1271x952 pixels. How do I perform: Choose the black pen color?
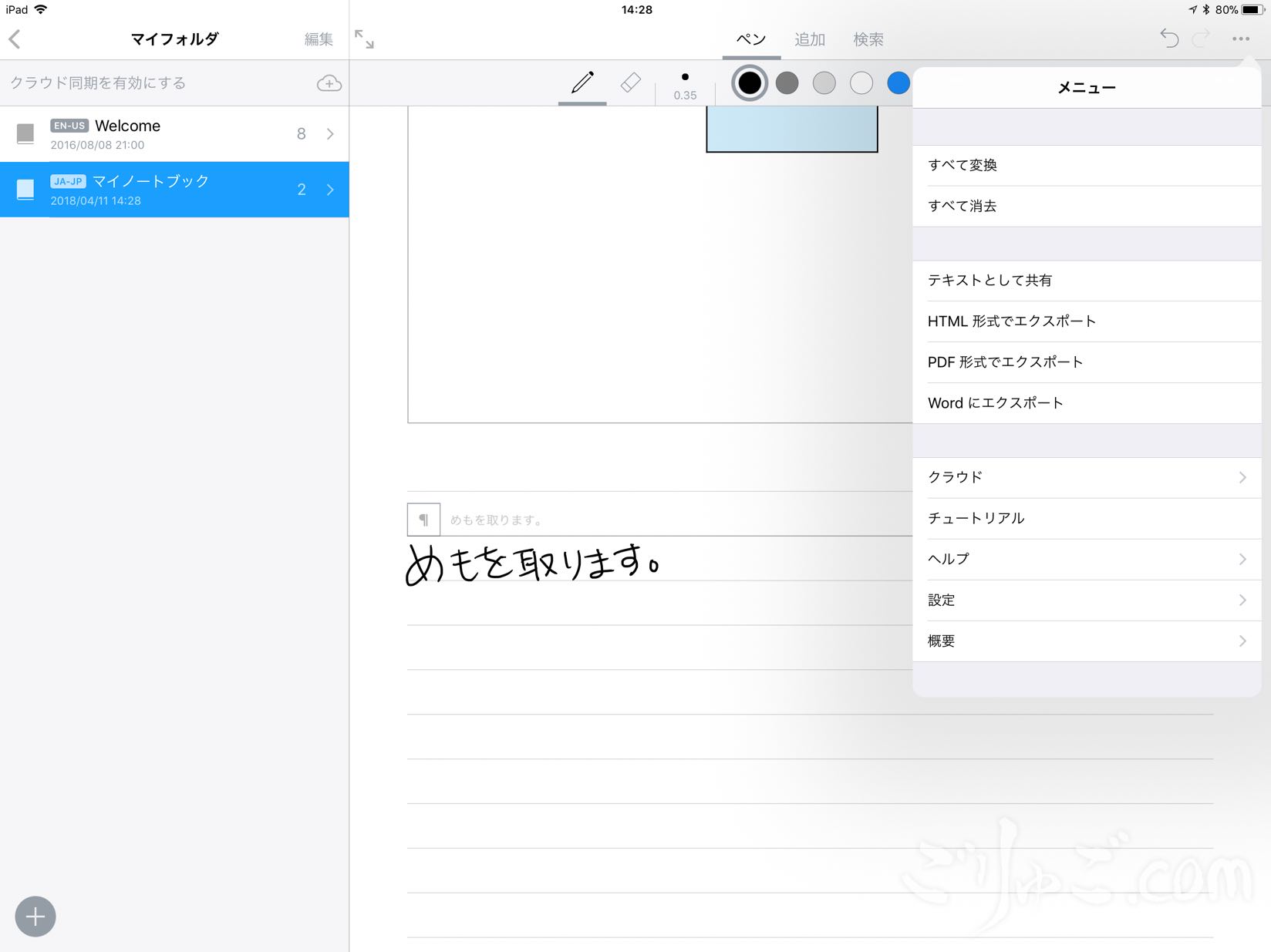749,83
